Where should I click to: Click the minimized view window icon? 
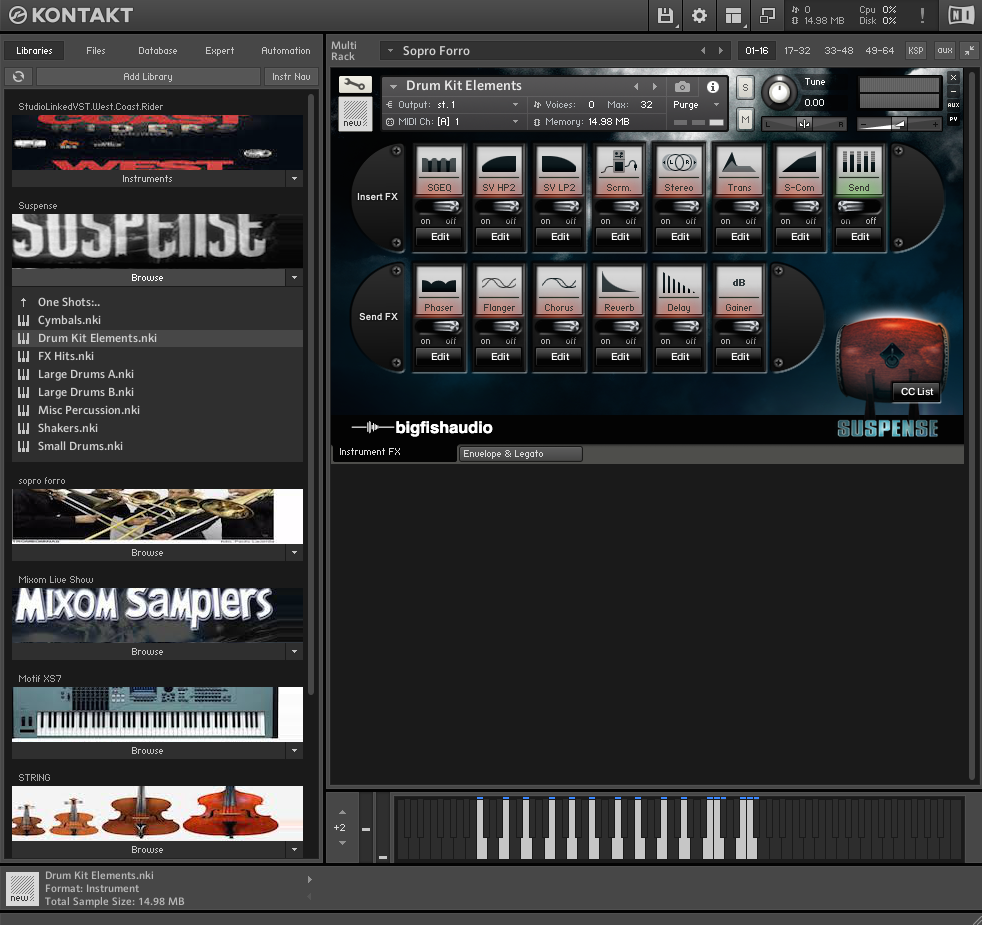tap(767, 15)
